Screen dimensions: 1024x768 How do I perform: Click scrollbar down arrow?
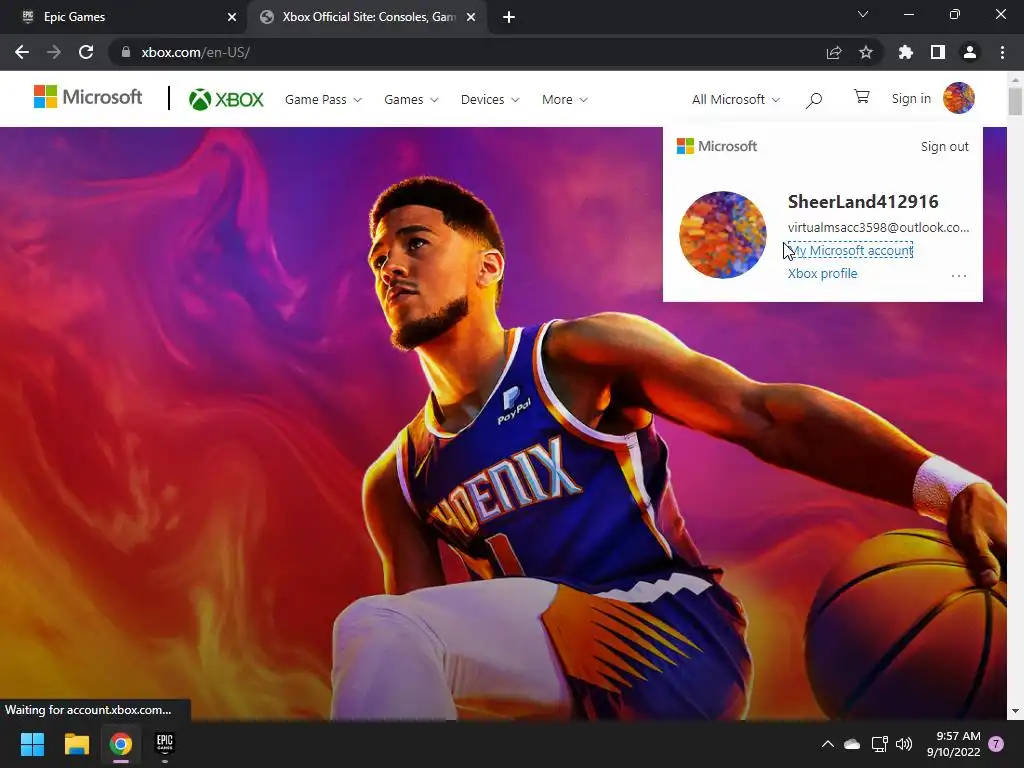pos(1015,711)
